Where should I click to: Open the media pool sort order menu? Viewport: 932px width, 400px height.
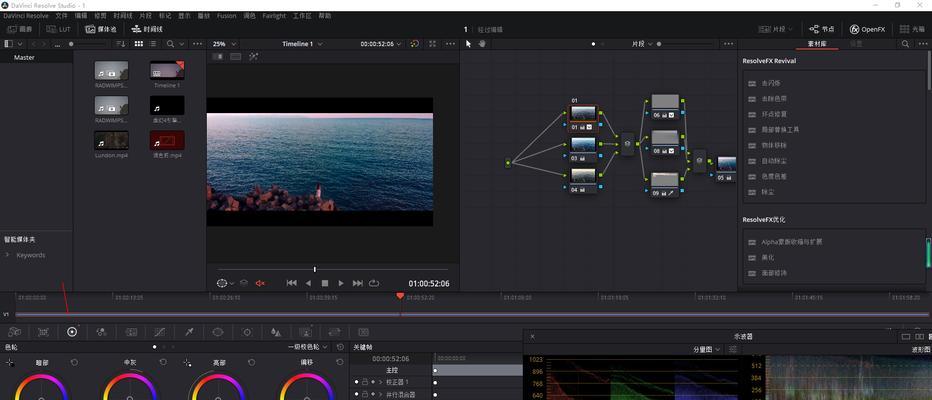coord(121,44)
